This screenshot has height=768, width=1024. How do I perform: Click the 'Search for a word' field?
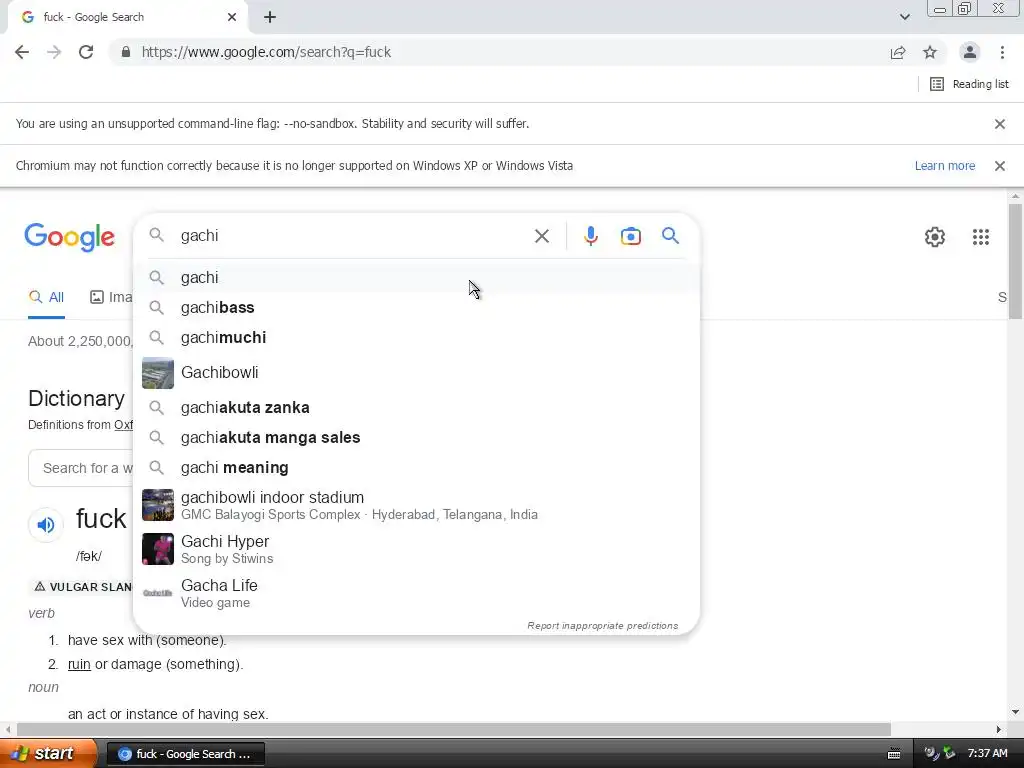click(x=80, y=468)
